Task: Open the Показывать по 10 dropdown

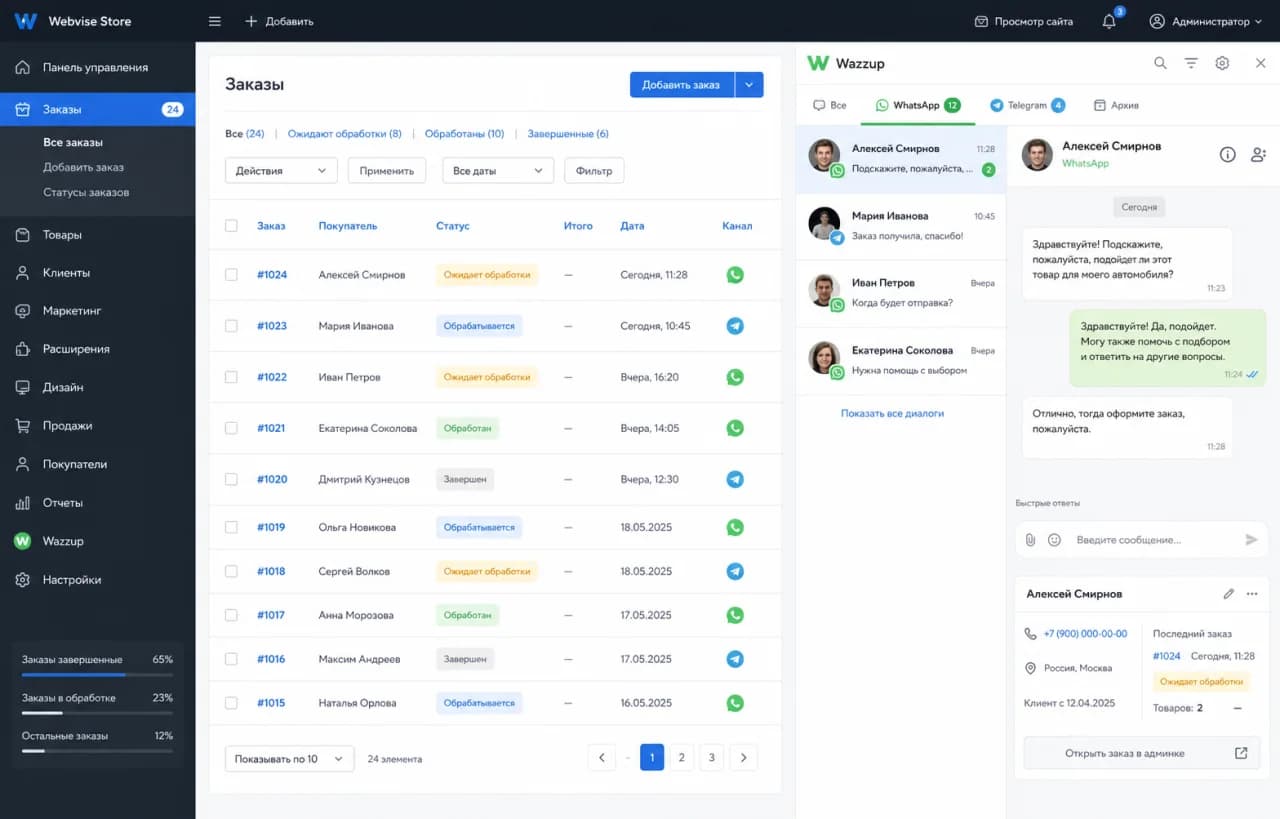Action: point(289,759)
